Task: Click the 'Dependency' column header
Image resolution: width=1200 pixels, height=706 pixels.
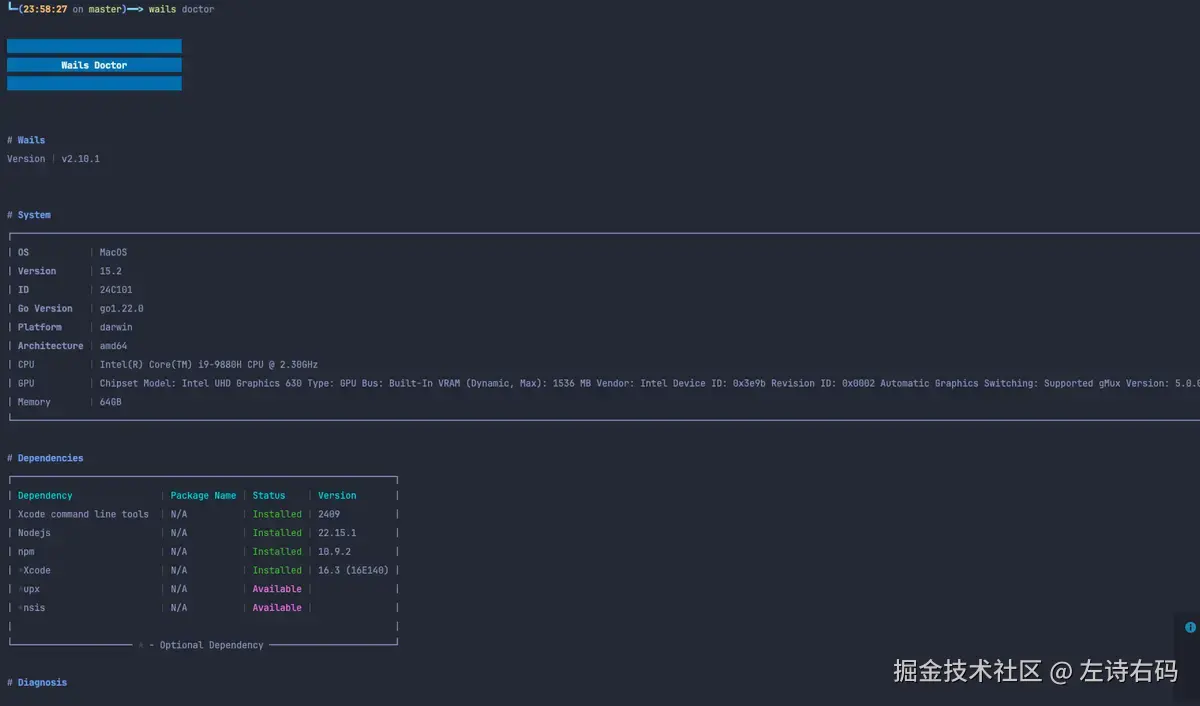Action: (45, 496)
